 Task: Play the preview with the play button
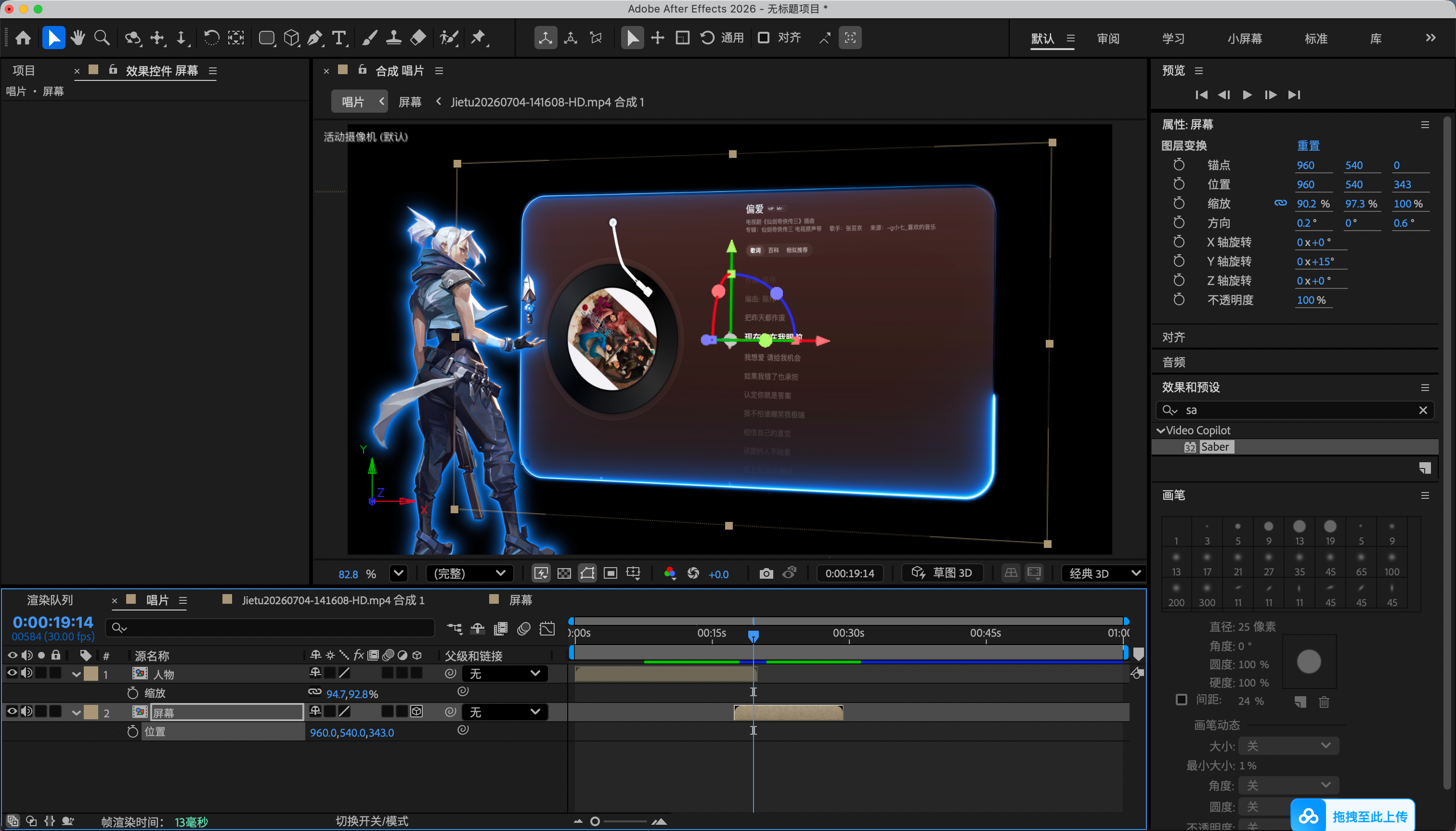point(1247,95)
